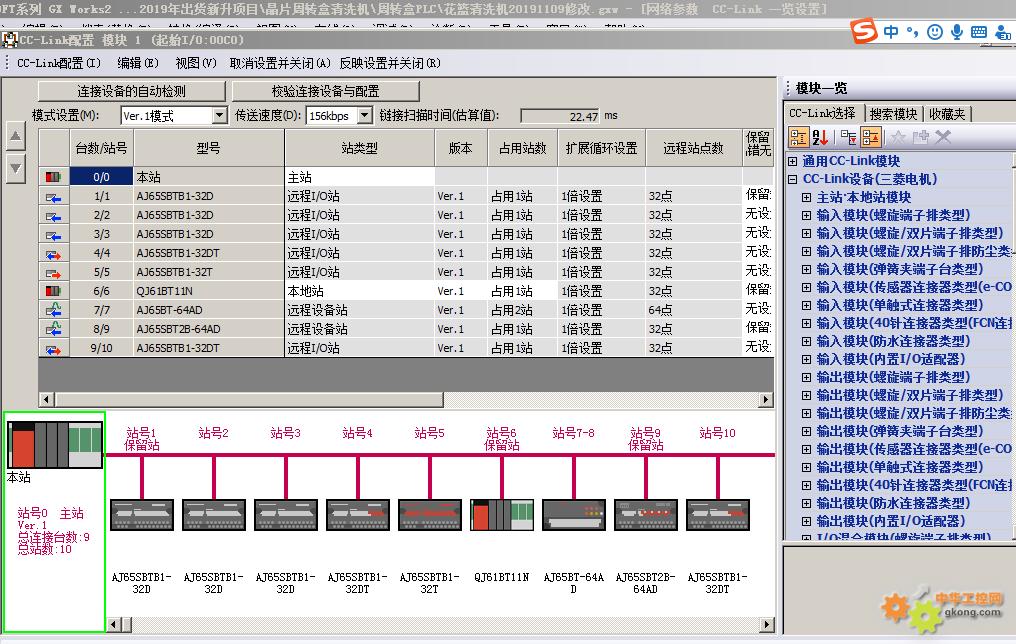Select station 5 AJ65SBTB1-32T device image

click(430, 515)
